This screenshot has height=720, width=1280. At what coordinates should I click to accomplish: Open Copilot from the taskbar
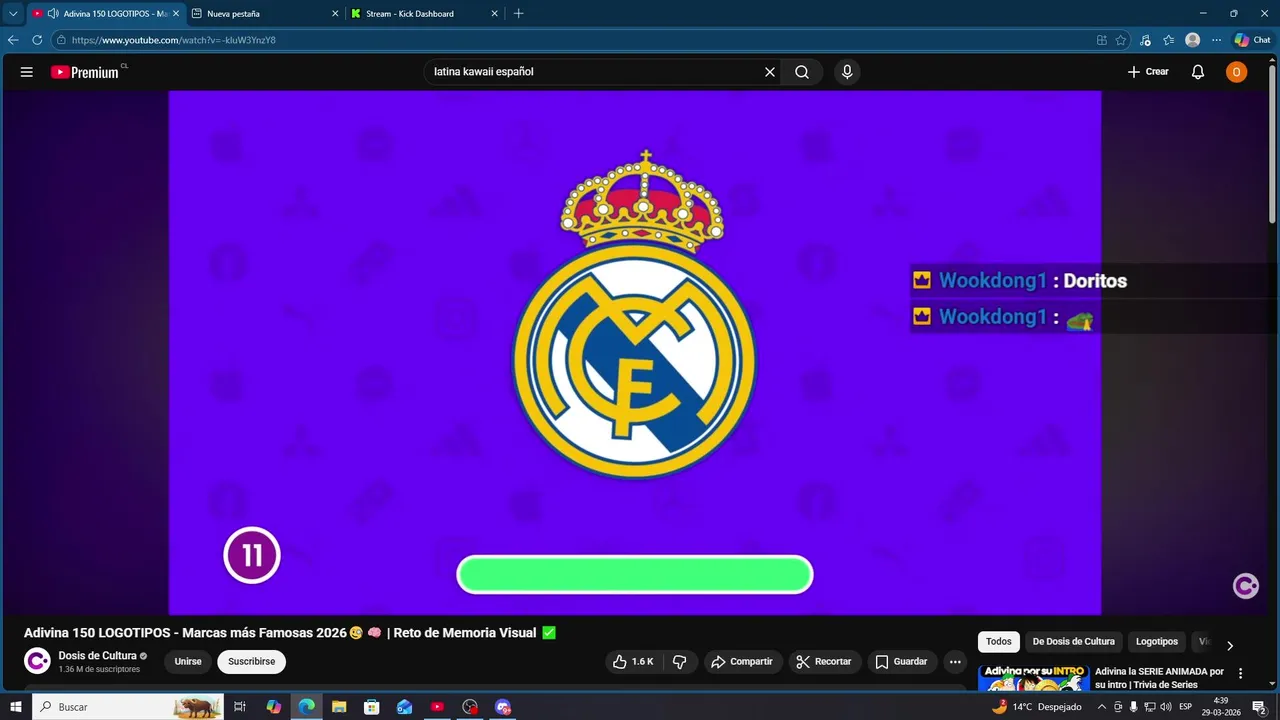point(273,707)
